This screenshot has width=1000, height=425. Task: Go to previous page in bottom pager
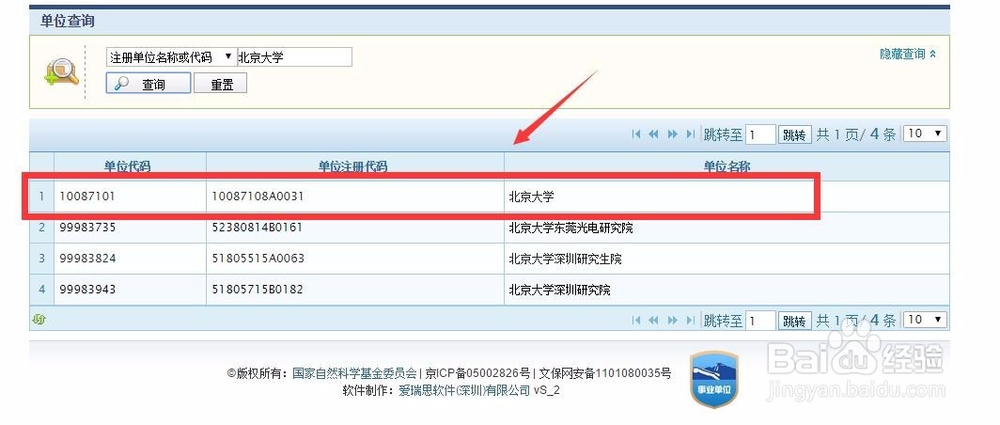click(653, 320)
